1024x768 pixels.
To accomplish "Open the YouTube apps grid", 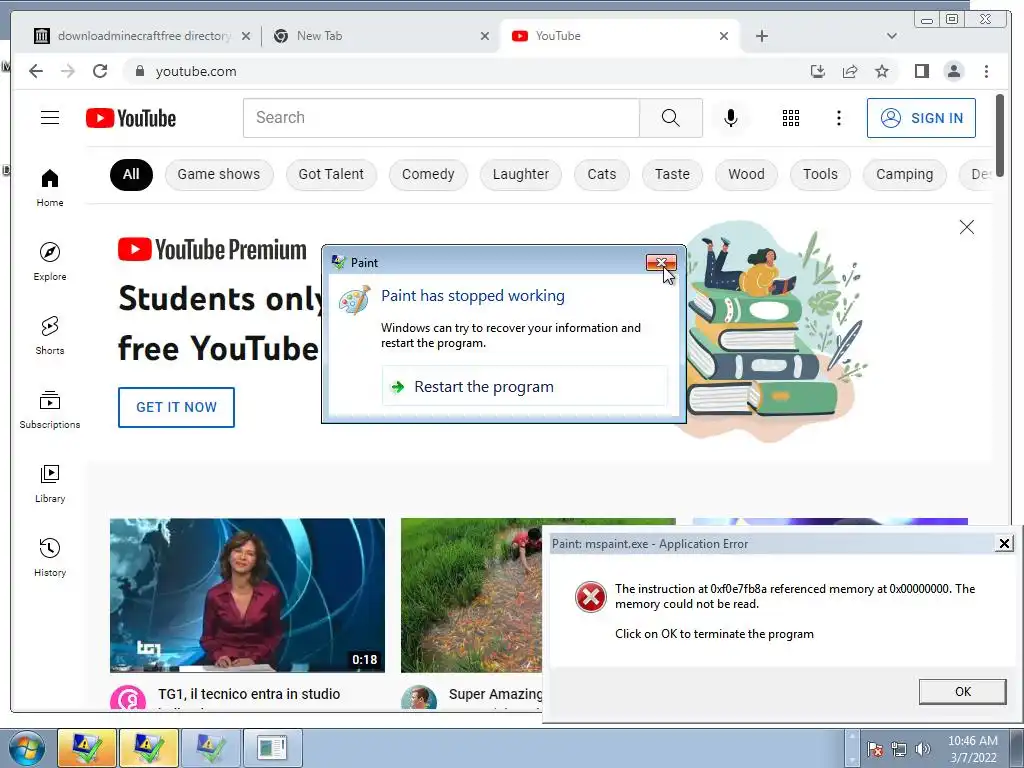I will pyautogui.click(x=791, y=118).
